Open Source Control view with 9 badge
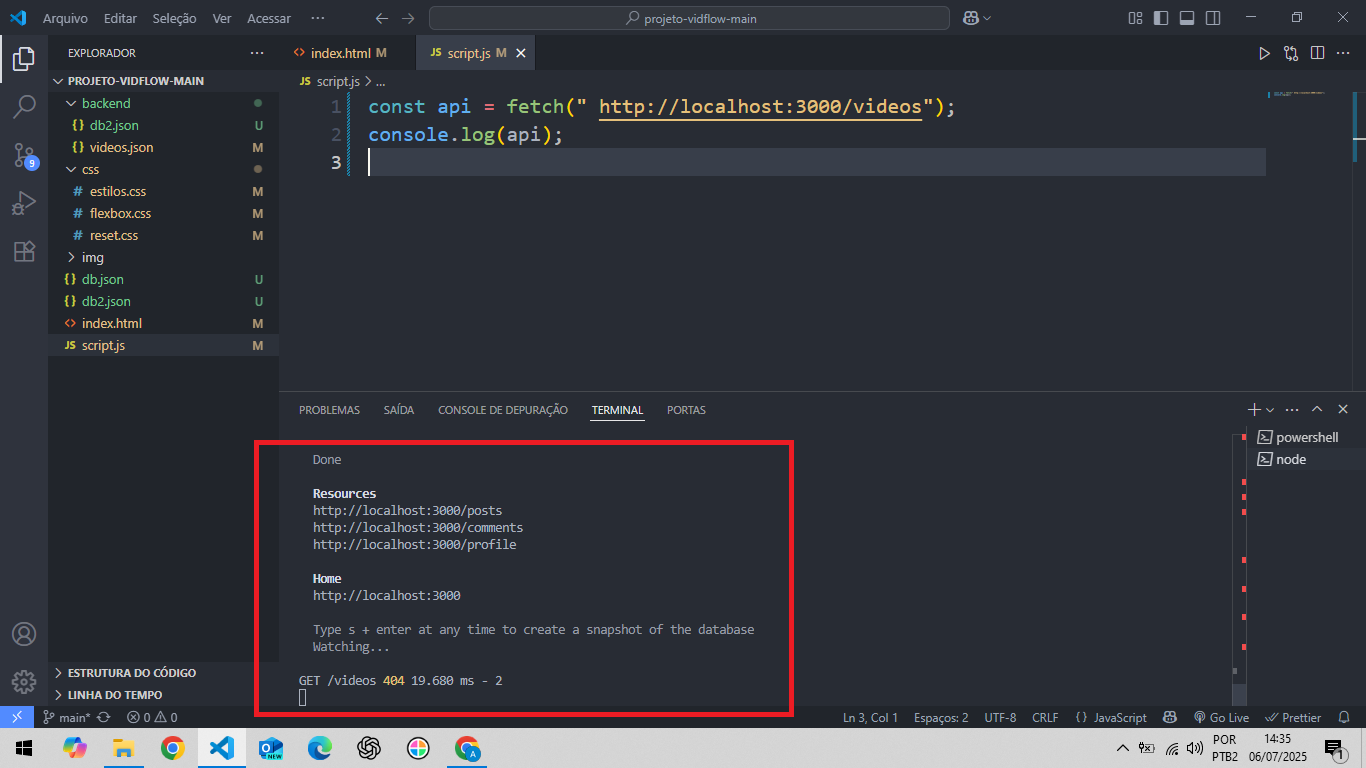 point(24,155)
